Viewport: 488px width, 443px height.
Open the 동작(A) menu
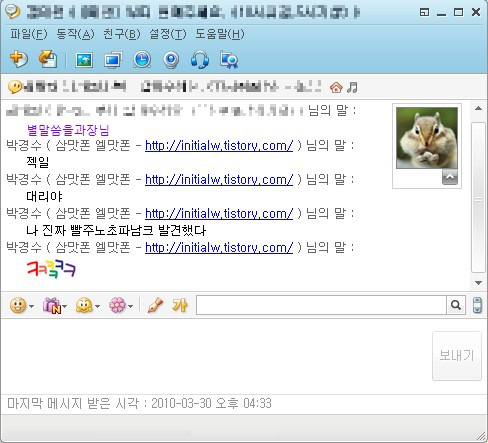(75, 34)
